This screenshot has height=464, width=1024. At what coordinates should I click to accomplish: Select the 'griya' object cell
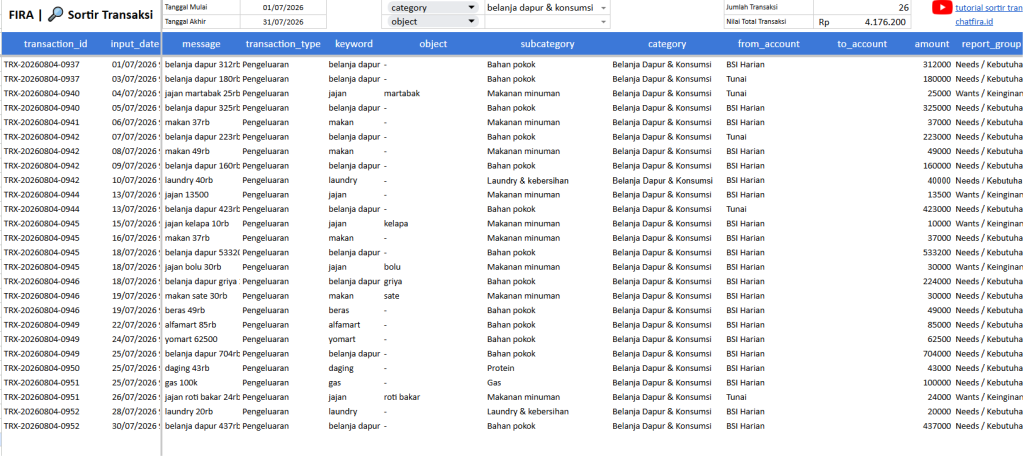(434, 281)
